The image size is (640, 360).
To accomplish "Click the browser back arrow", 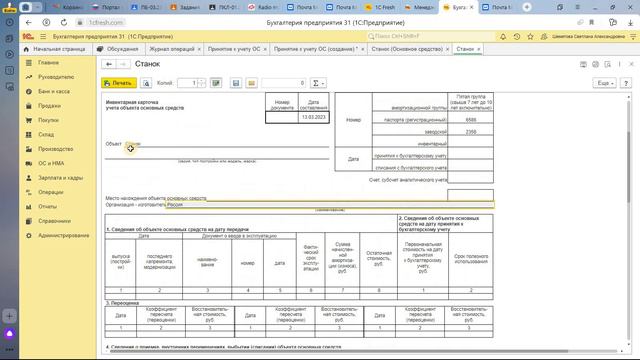I will [28, 22].
